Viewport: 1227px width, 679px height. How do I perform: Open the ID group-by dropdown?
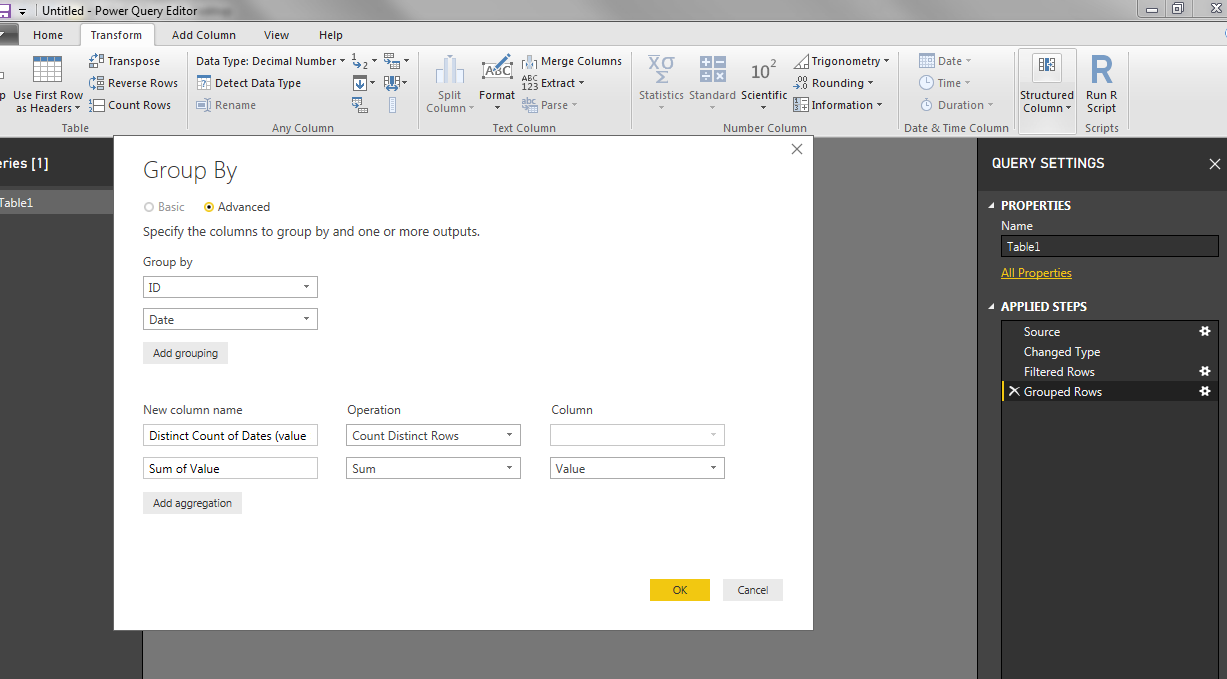pos(230,287)
